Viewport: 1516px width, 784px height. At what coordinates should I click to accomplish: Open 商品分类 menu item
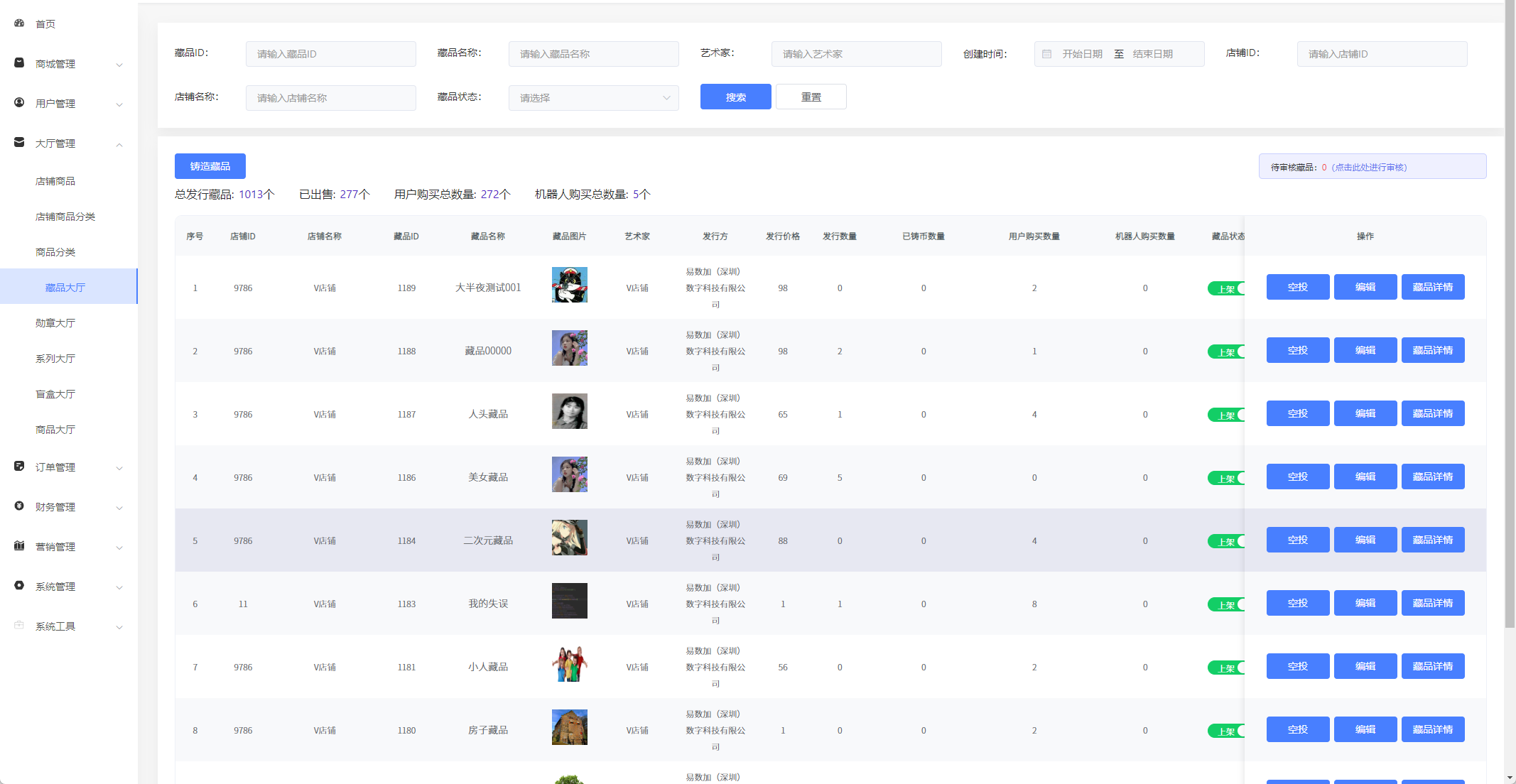[x=69, y=252]
